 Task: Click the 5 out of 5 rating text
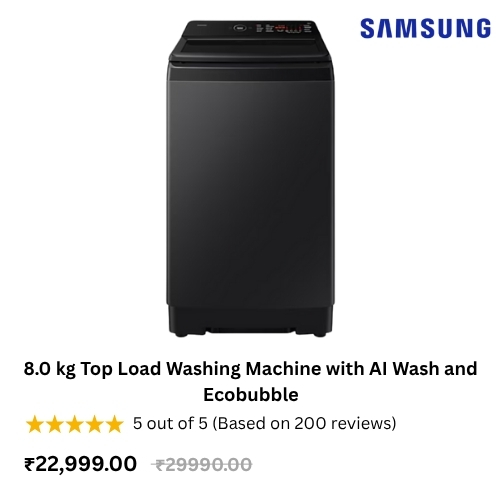click(x=170, y=423)
